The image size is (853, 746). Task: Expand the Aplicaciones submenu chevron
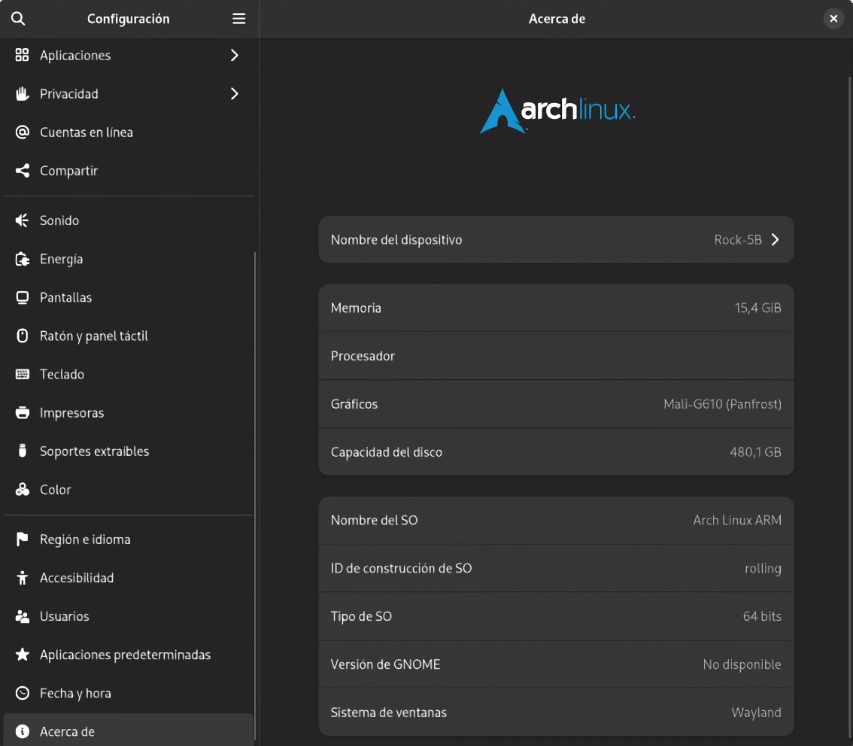[x=234, y=55]
